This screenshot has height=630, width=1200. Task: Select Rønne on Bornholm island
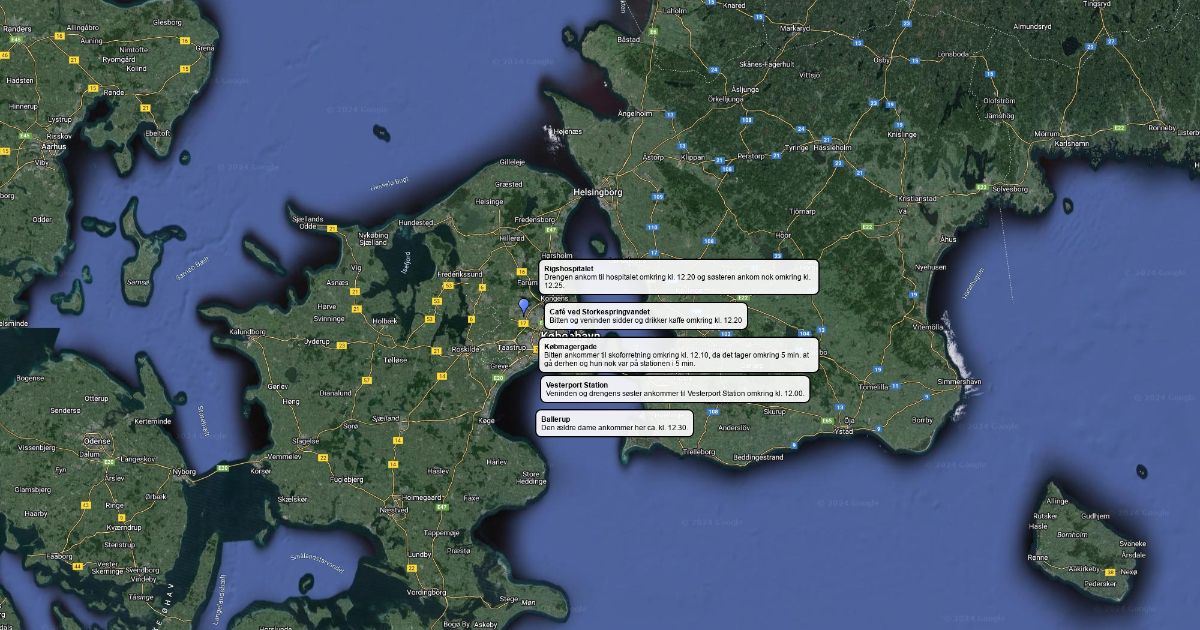(x=1038, y=557)
